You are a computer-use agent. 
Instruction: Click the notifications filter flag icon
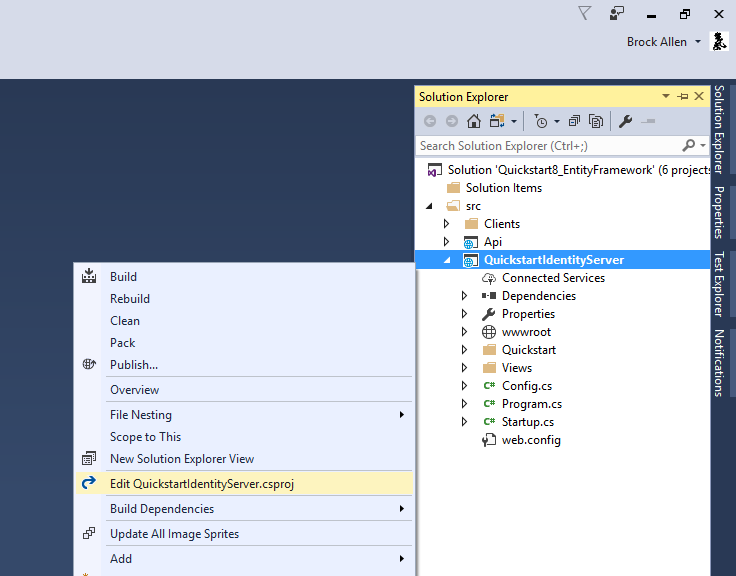click(584, 13)
